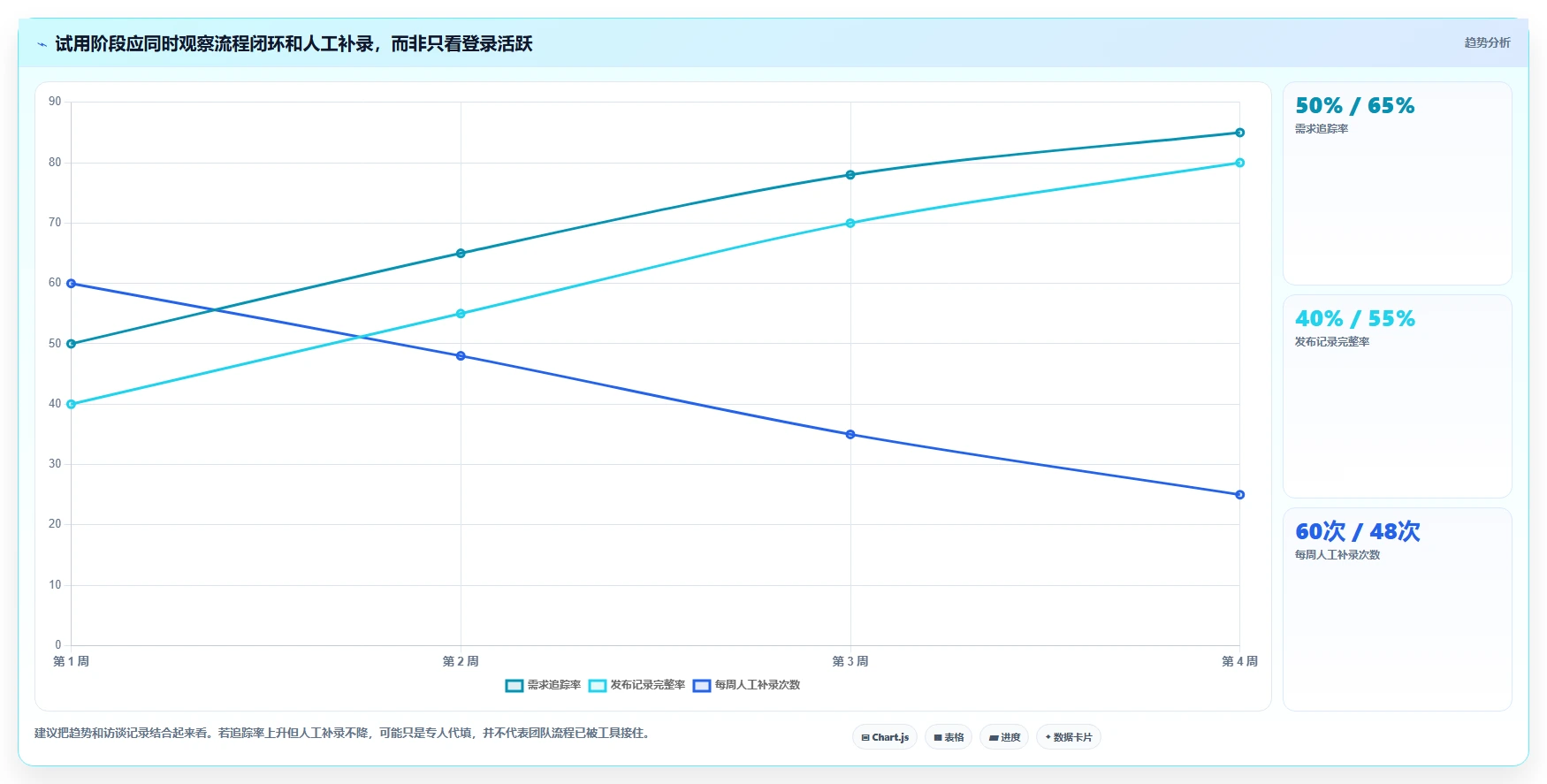Click 每周人工补录次数 point at 第 4 周

1239,495
